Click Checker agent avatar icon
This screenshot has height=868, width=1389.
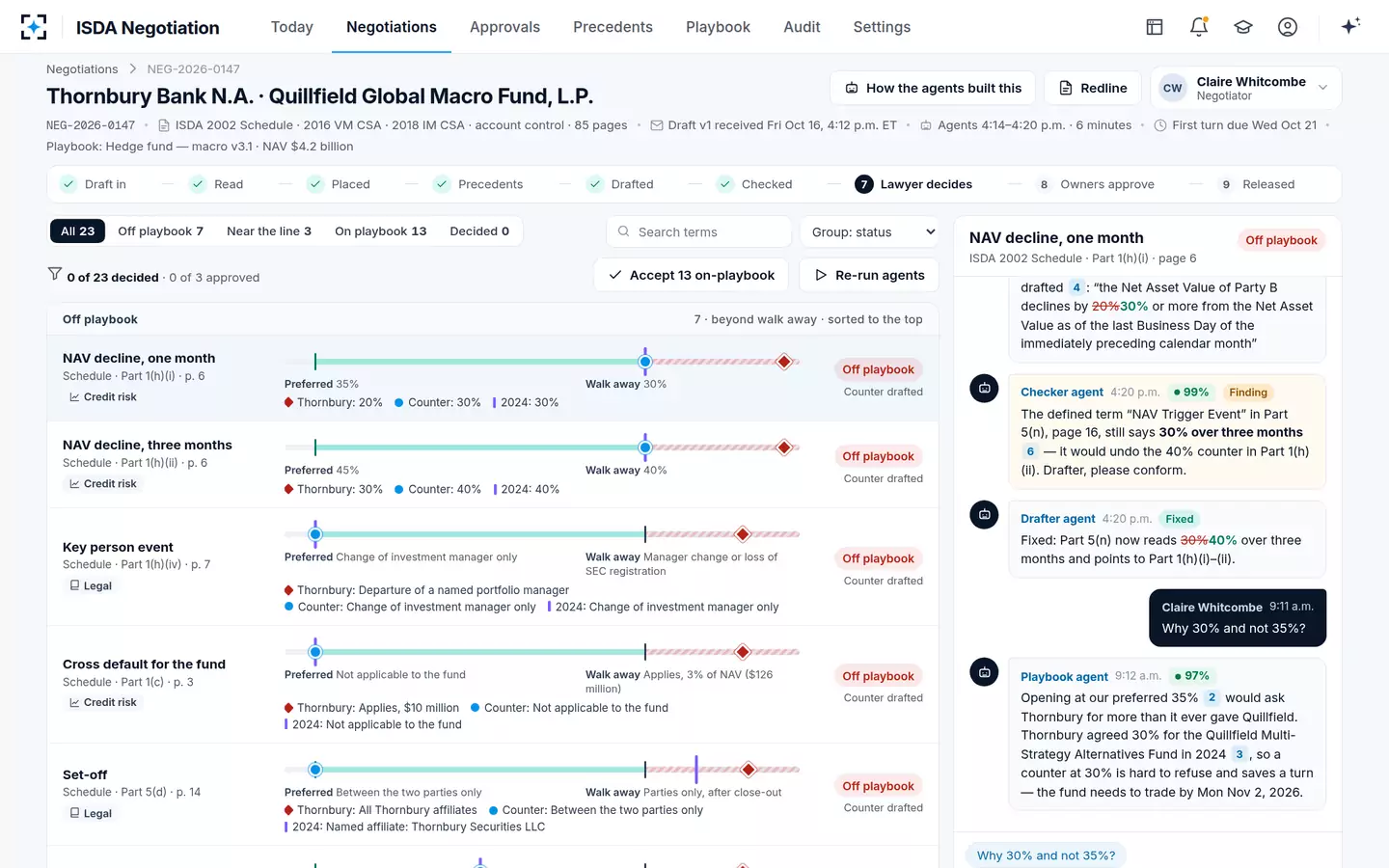point(984,389)
